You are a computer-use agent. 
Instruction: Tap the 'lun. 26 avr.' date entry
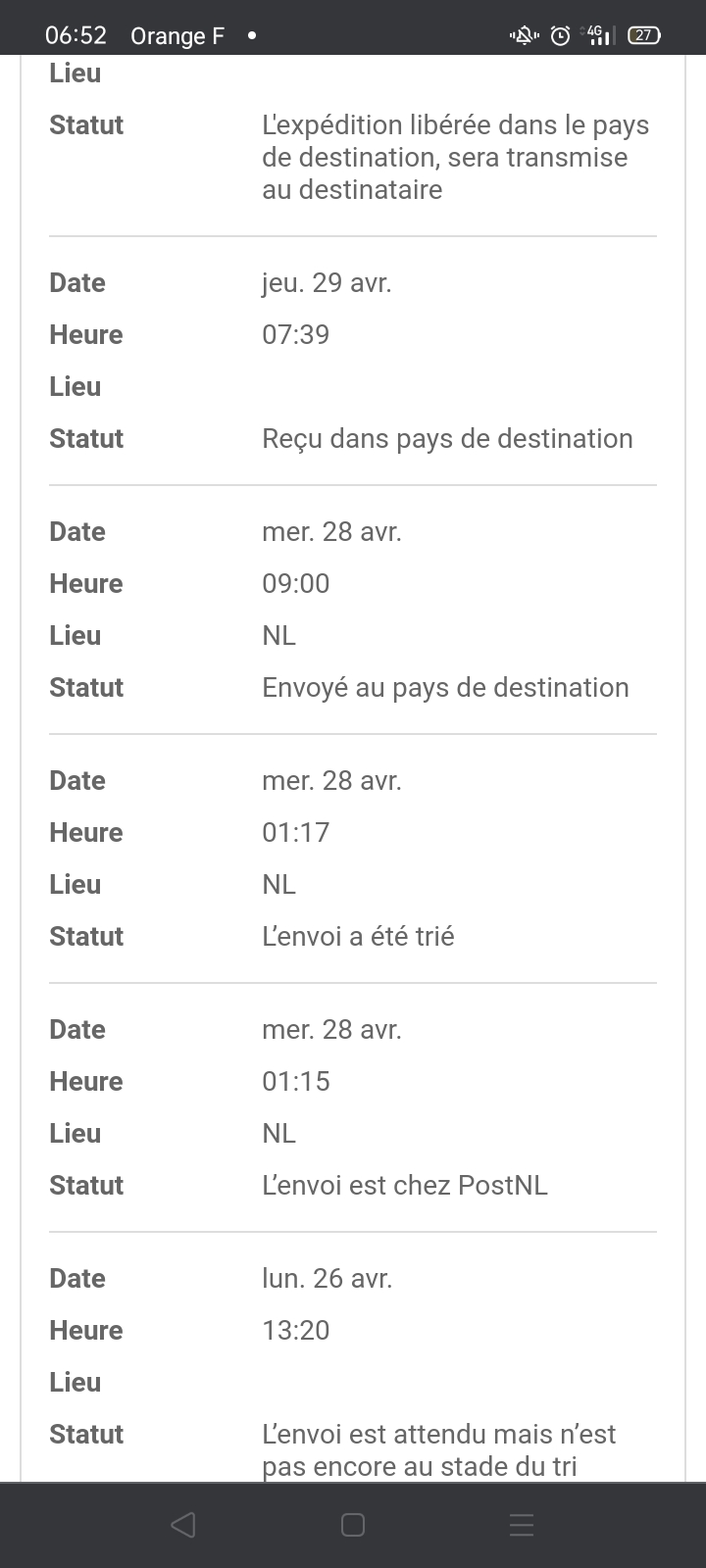327,1279
